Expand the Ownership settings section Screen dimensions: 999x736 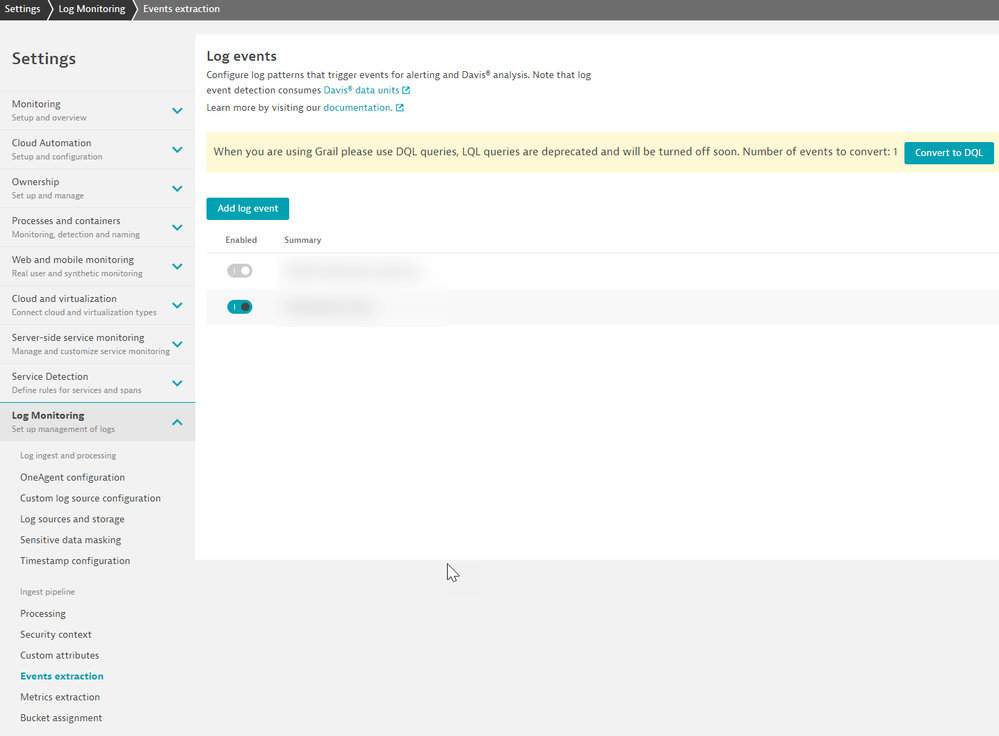pyautogui.click(x=177, y=188)
